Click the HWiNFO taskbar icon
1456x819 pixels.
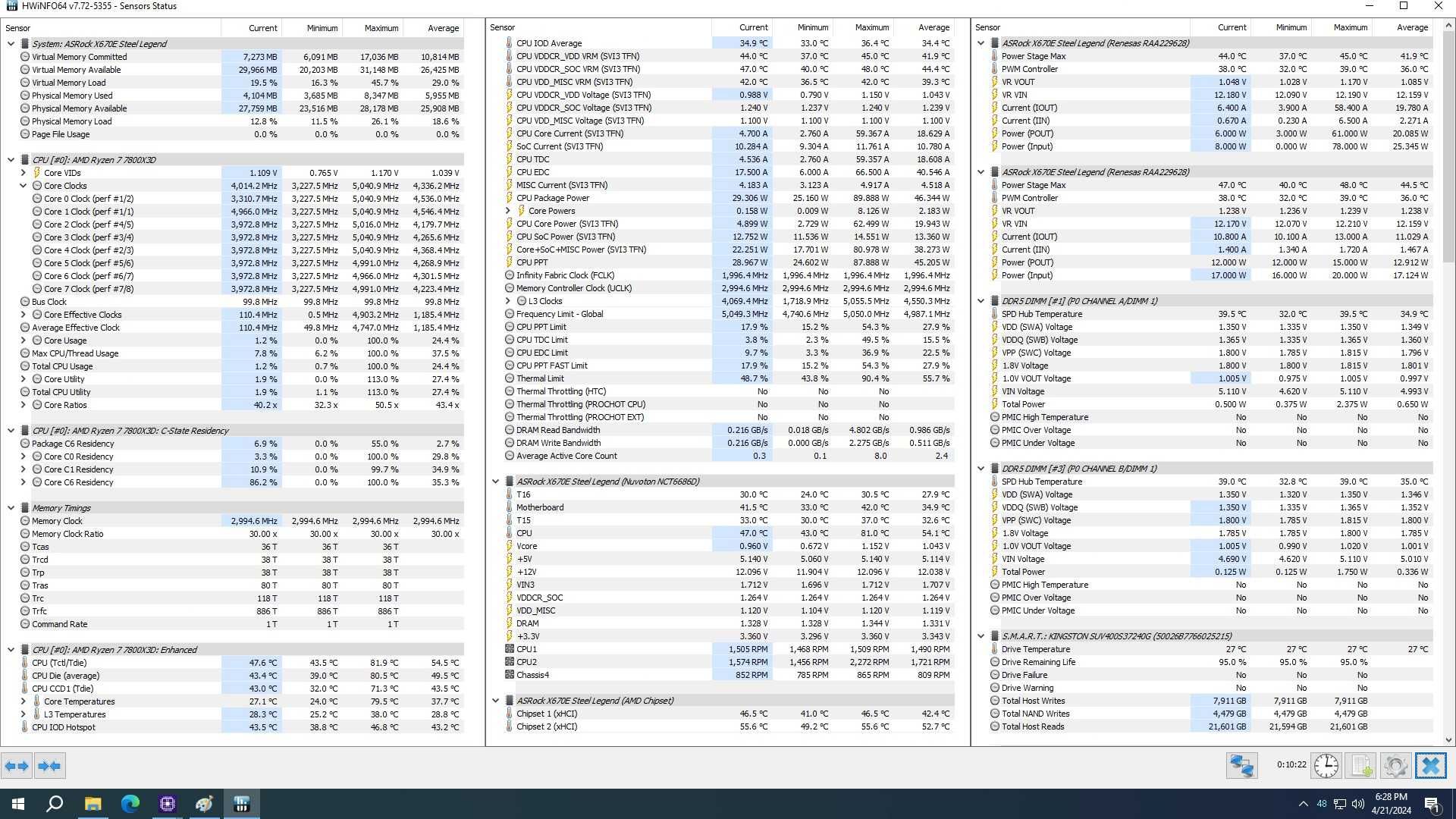pos(242,804)
